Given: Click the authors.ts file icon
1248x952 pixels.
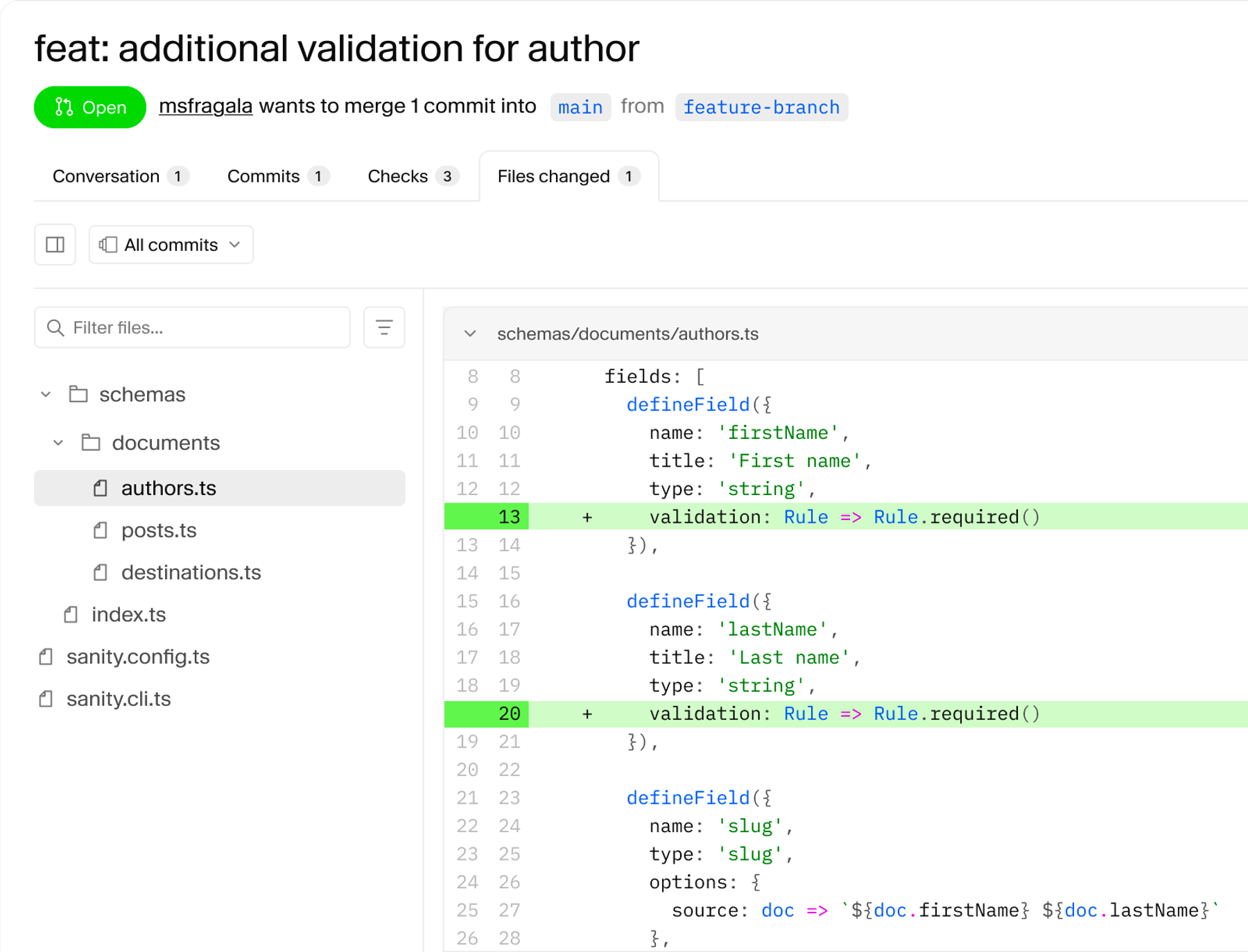Looking at the screenshot, I should tap(101, 488).
